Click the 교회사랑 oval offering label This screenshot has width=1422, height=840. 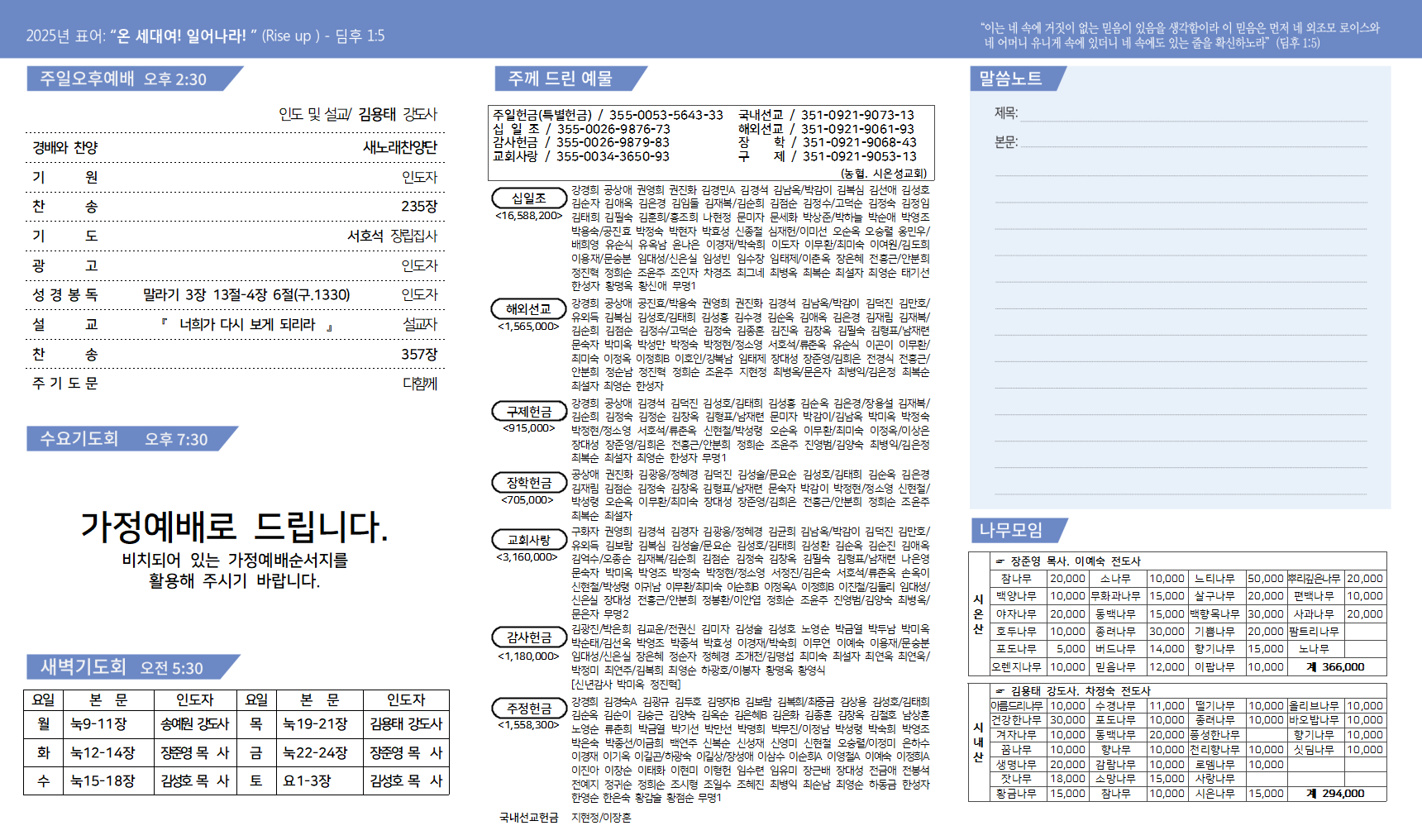coord(529,539)
